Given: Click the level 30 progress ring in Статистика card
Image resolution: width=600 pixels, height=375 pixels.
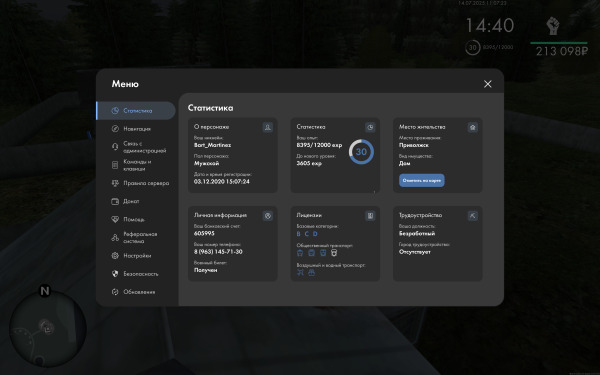Looking at the screenshot, I should [x=361, y=152].
